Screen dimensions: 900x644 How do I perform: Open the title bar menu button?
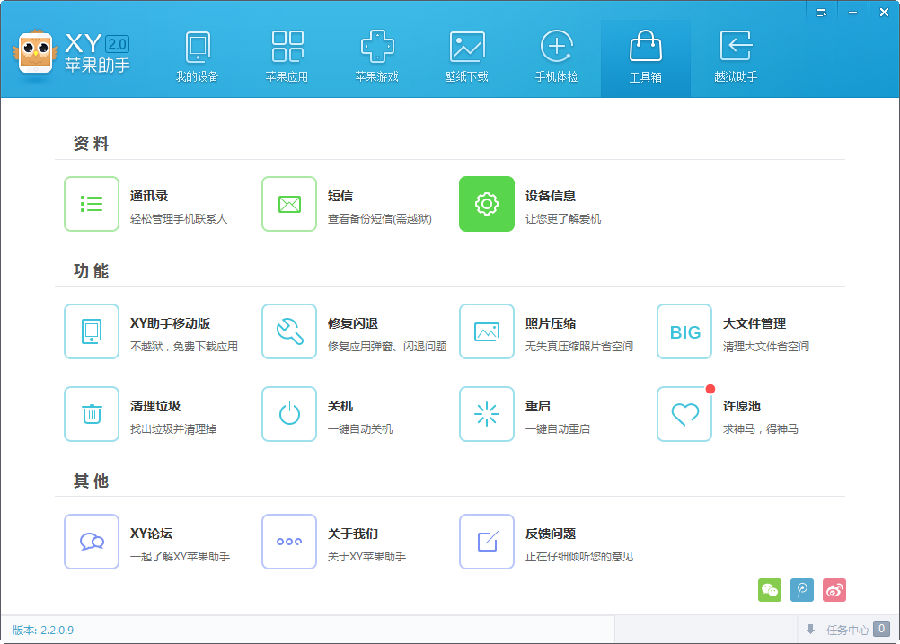point(821,12)
